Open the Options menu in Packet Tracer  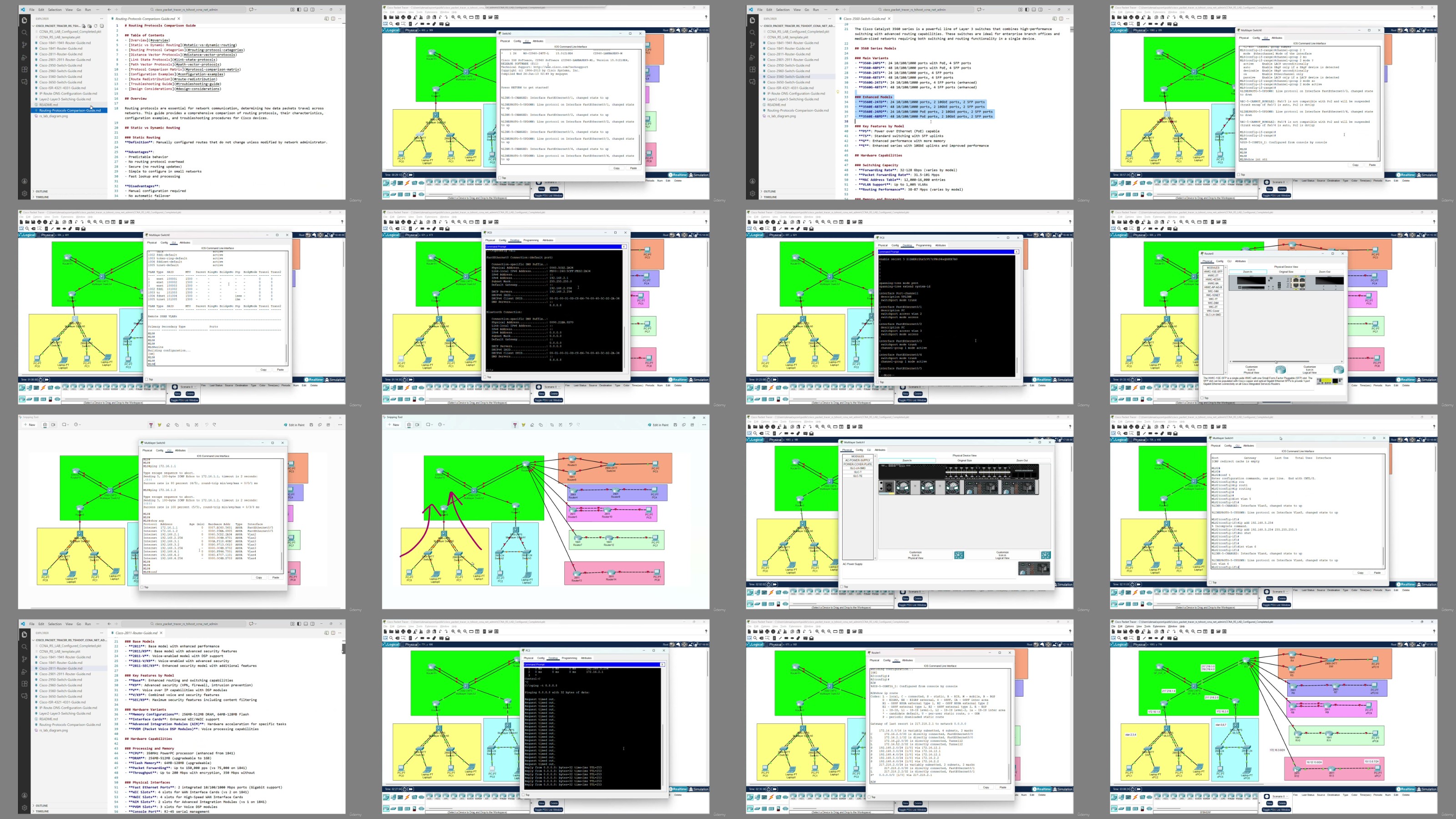click(x=402, y=626)
